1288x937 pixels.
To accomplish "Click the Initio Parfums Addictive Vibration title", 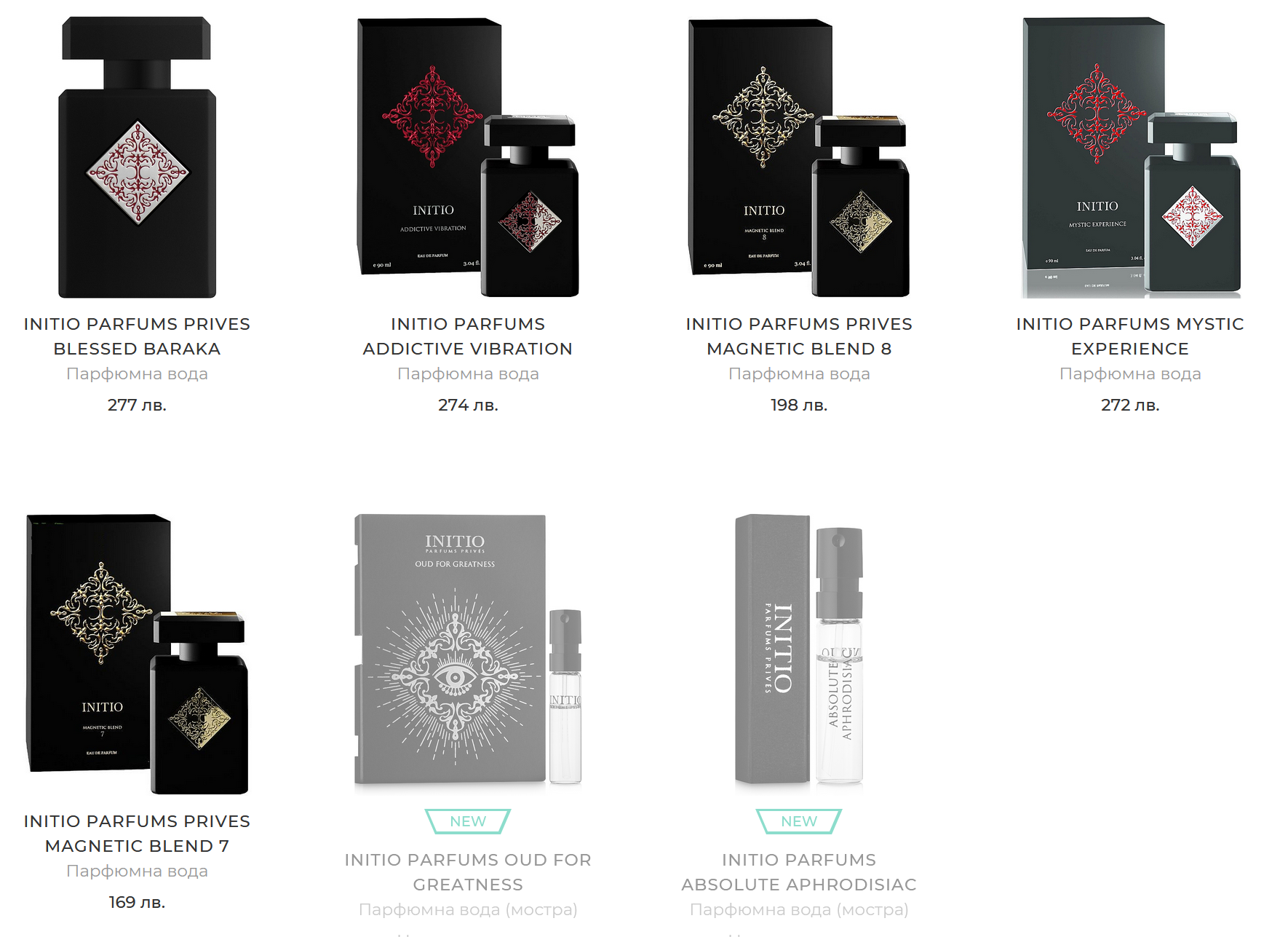I will click(468, 336).
